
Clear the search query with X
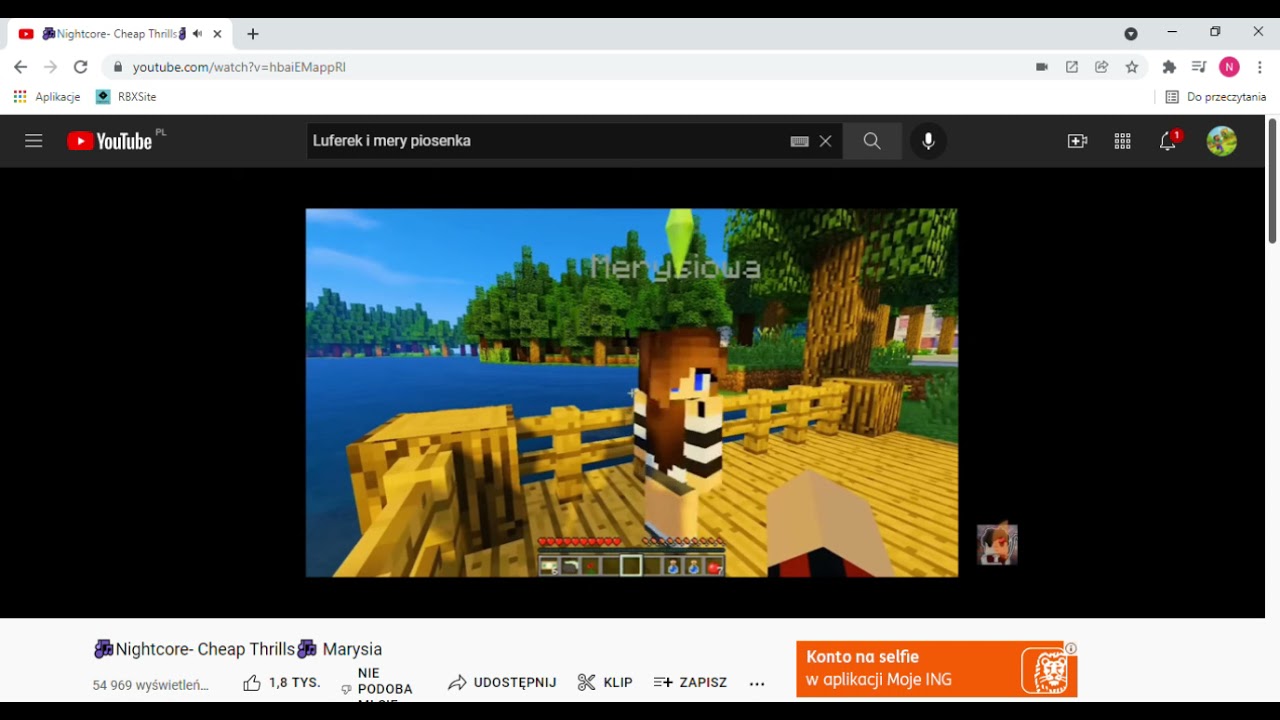(x=825, y=141)
